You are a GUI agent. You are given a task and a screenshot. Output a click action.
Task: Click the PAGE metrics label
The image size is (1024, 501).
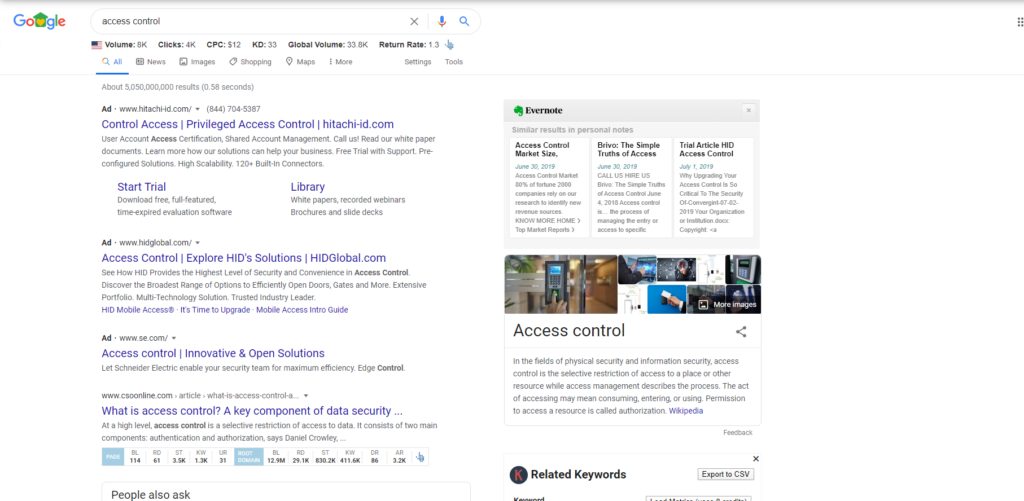click(x=113, y=457)
